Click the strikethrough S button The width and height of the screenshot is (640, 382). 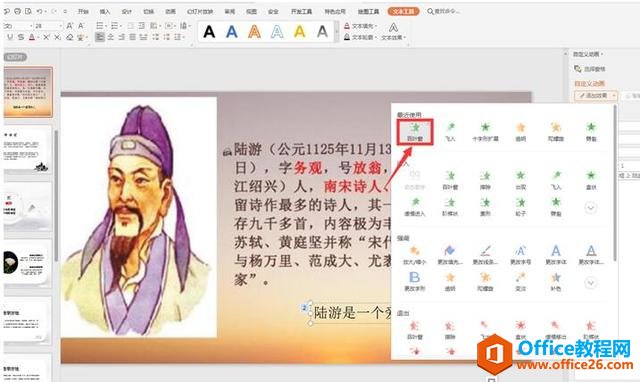21,37
